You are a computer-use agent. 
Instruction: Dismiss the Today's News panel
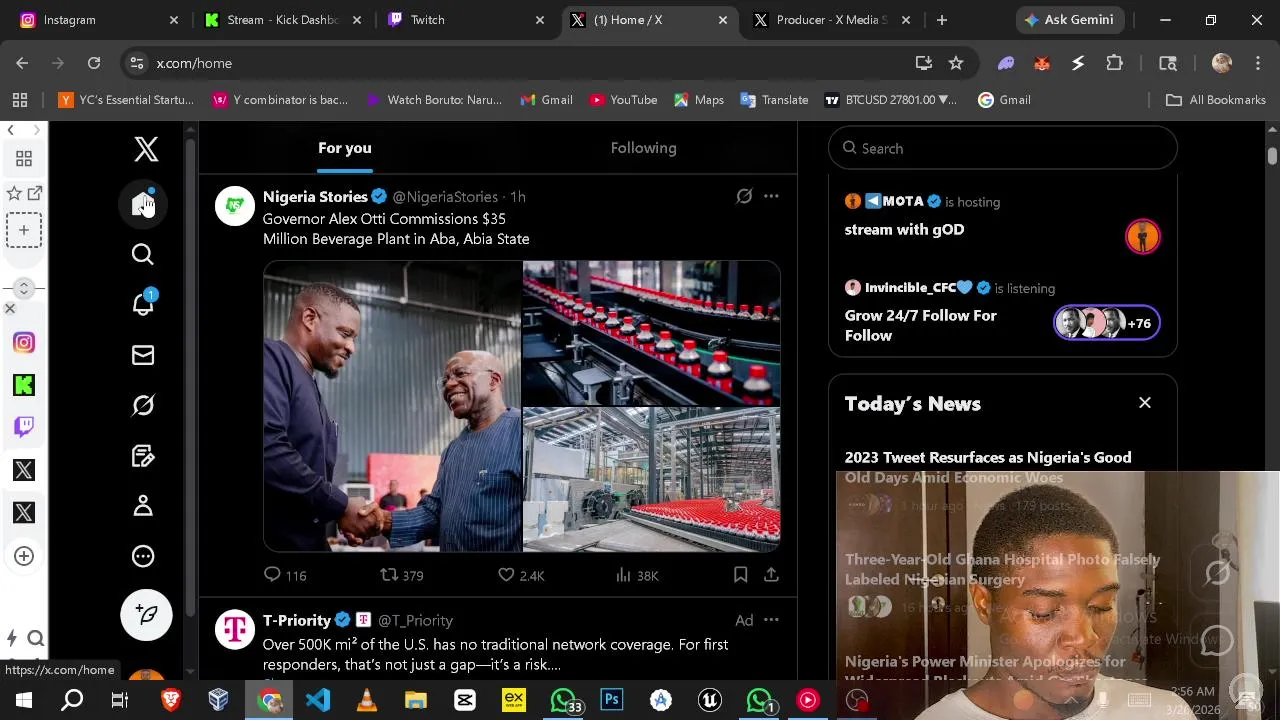[1145, 403]
